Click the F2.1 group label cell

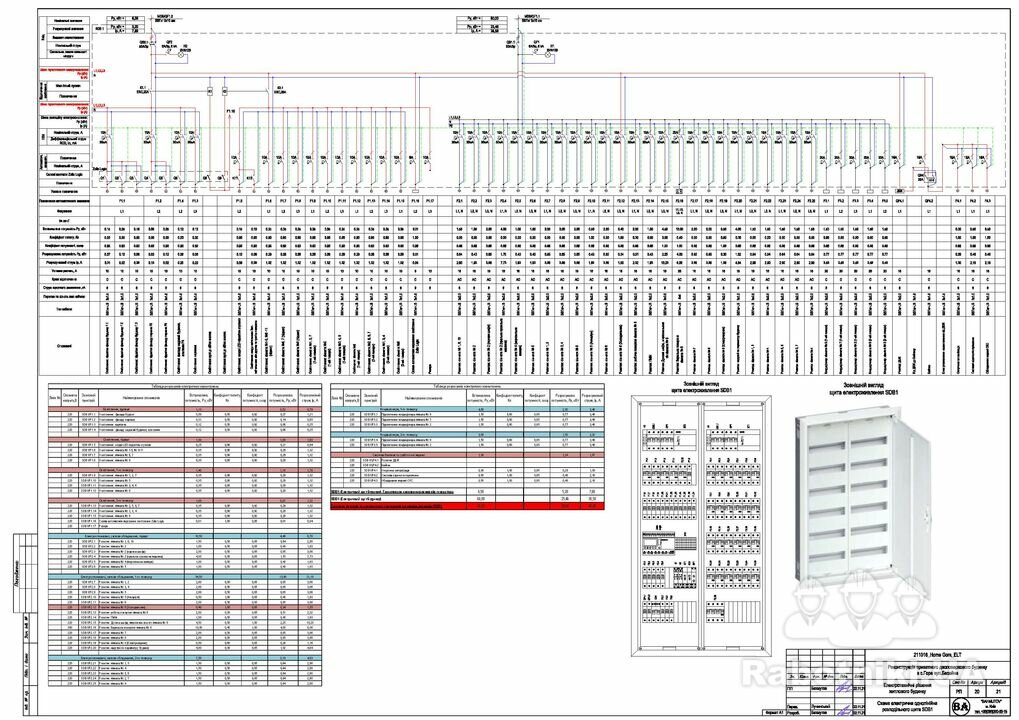coord(459,201)
